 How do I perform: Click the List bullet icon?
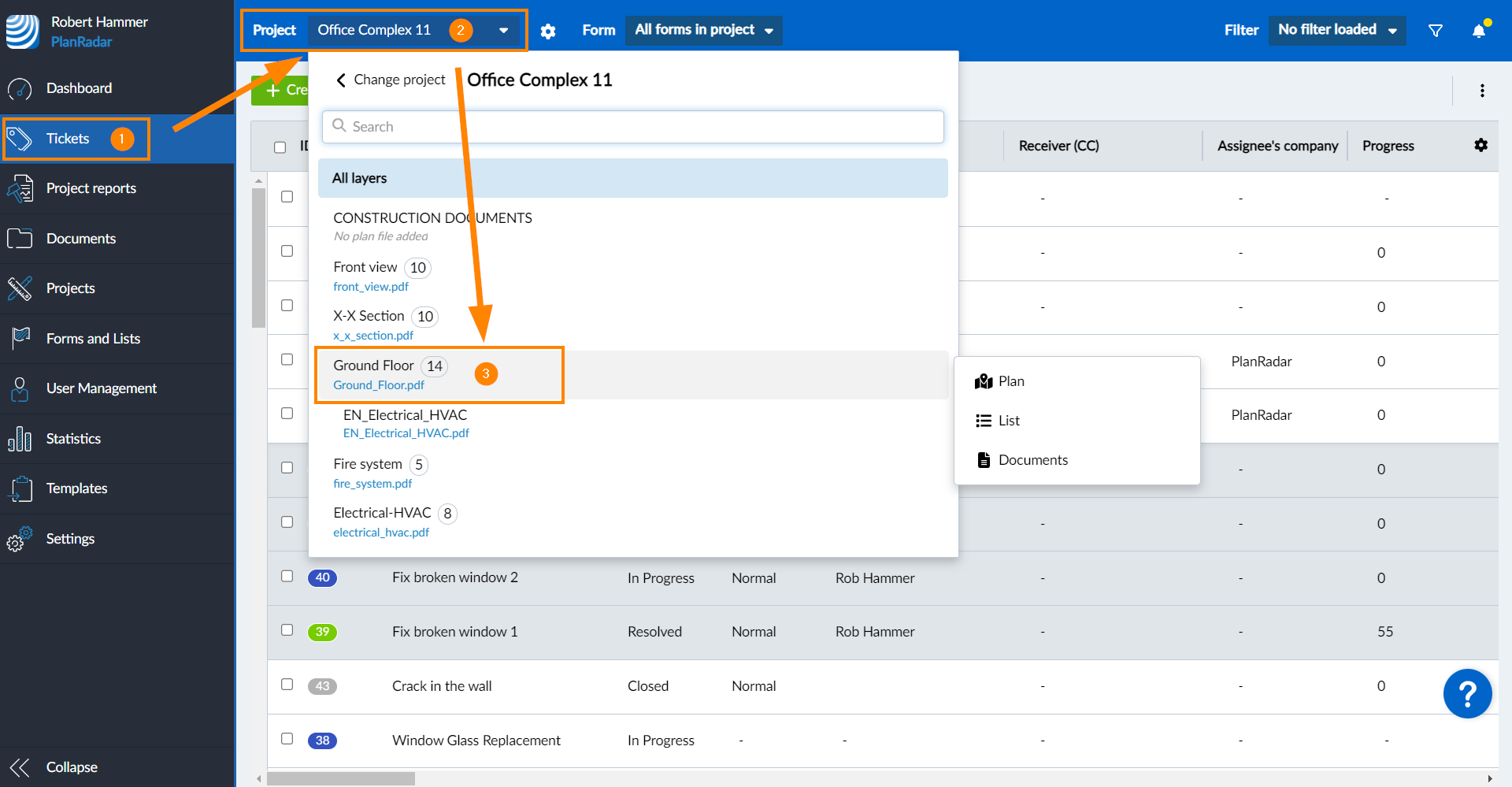984,421
